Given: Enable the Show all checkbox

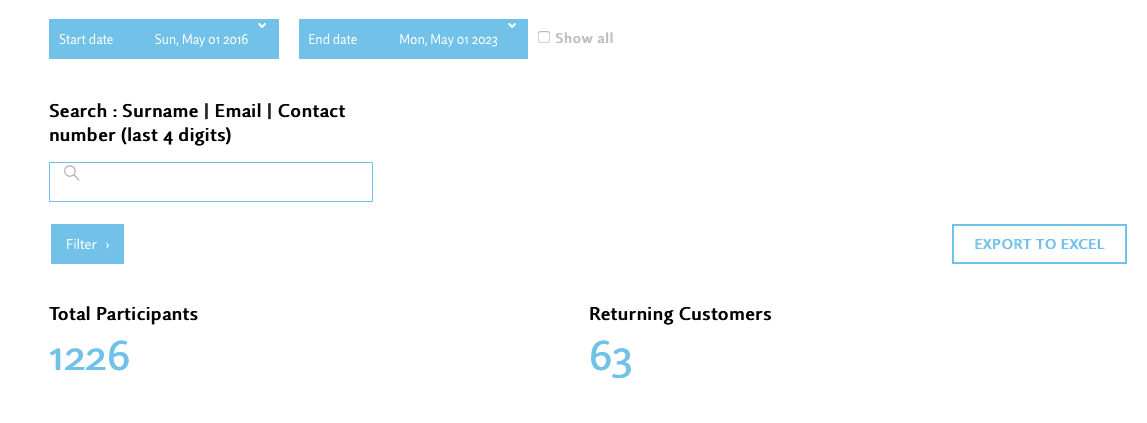Looking at the screenshot, I should pos(544,37).
